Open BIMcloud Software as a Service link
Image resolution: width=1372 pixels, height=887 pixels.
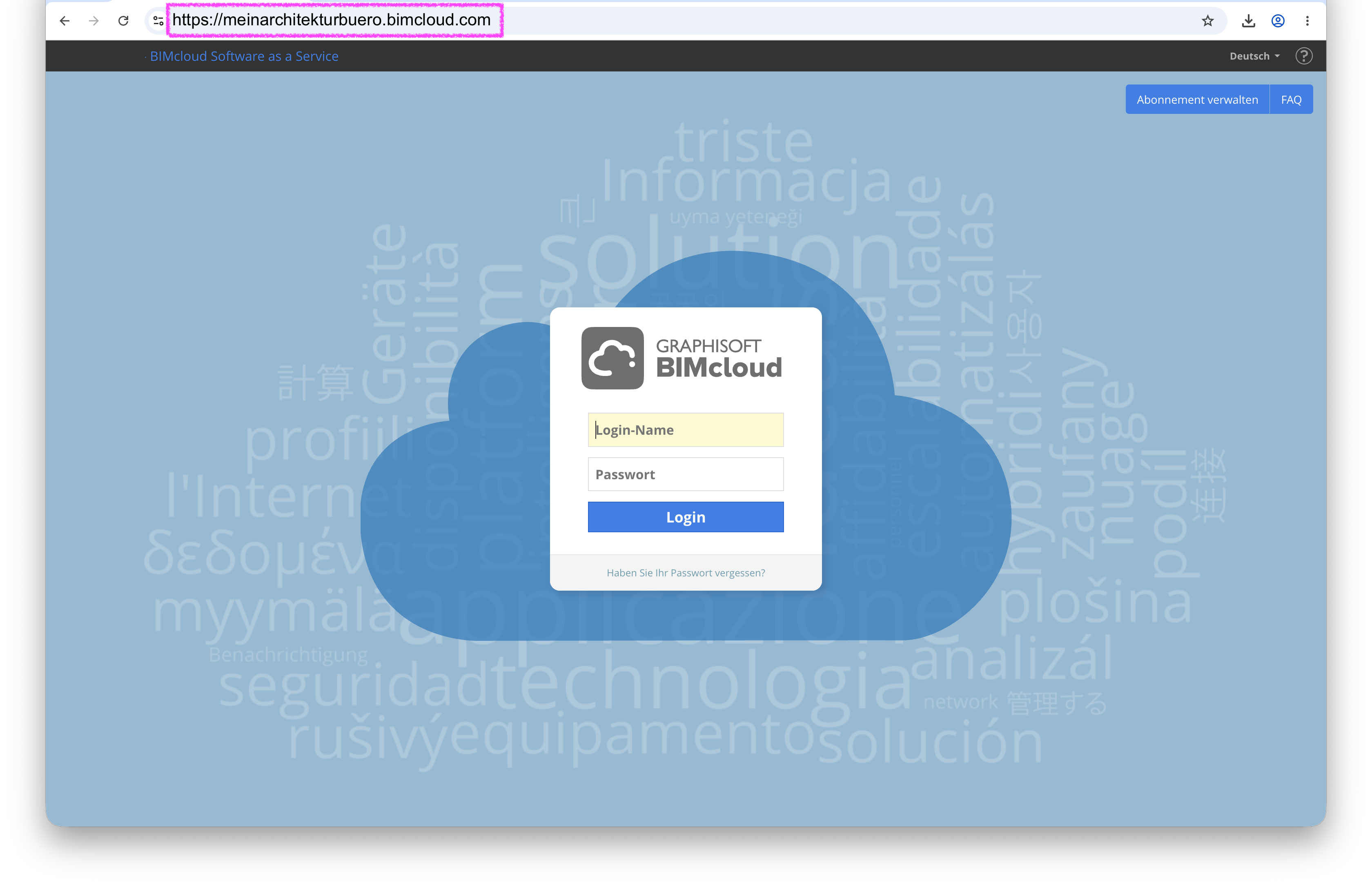pyautogui.click(x=244, y=56)
